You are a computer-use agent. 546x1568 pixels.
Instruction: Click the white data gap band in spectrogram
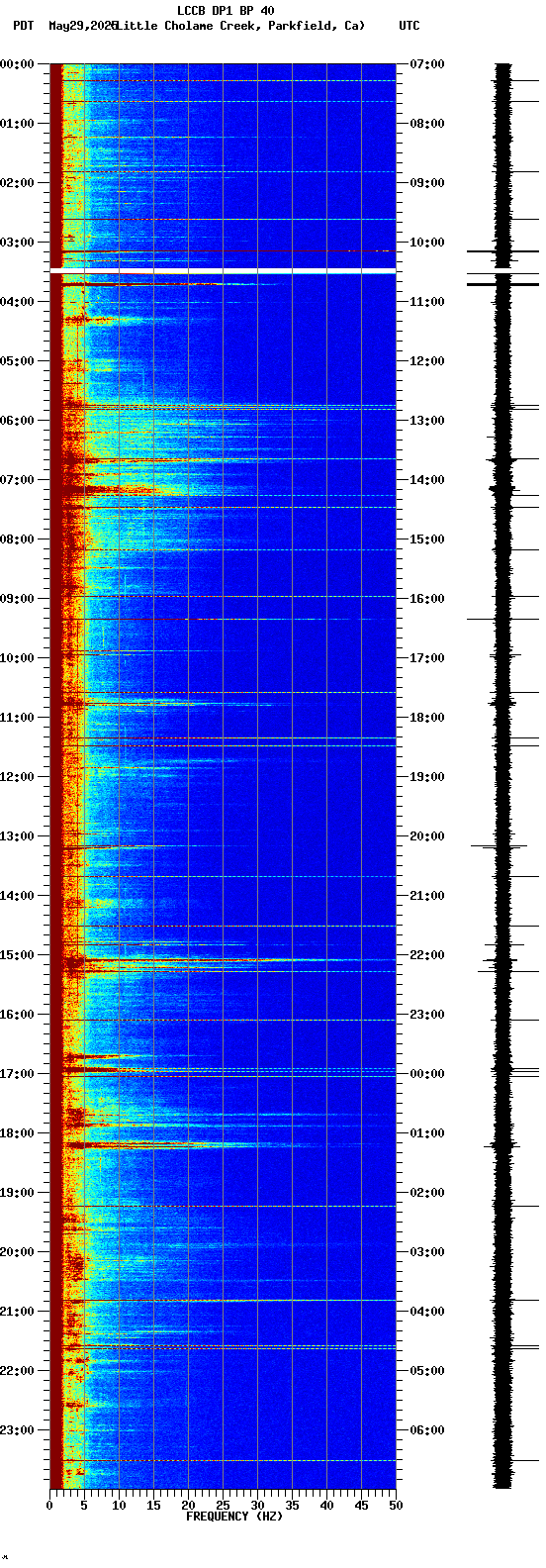tap(223, 270)
